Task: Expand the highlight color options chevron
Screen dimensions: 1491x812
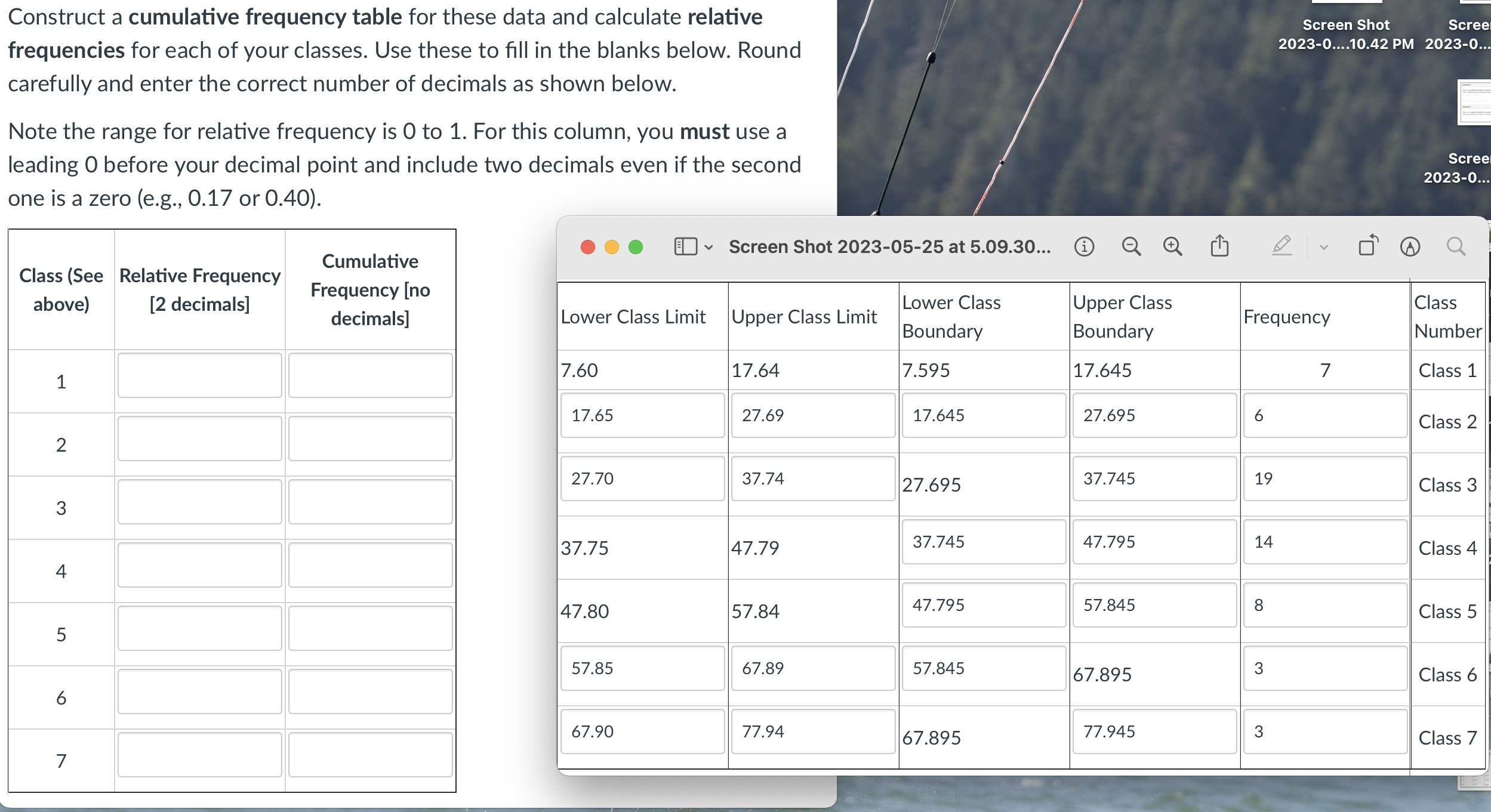Action: (1323, 247)
